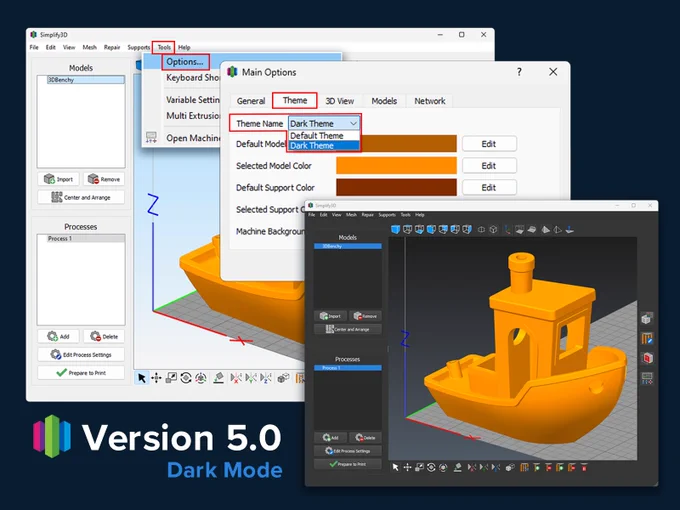Open the File menu in dark window
This screenshot has height=510, width=680.
311,215
